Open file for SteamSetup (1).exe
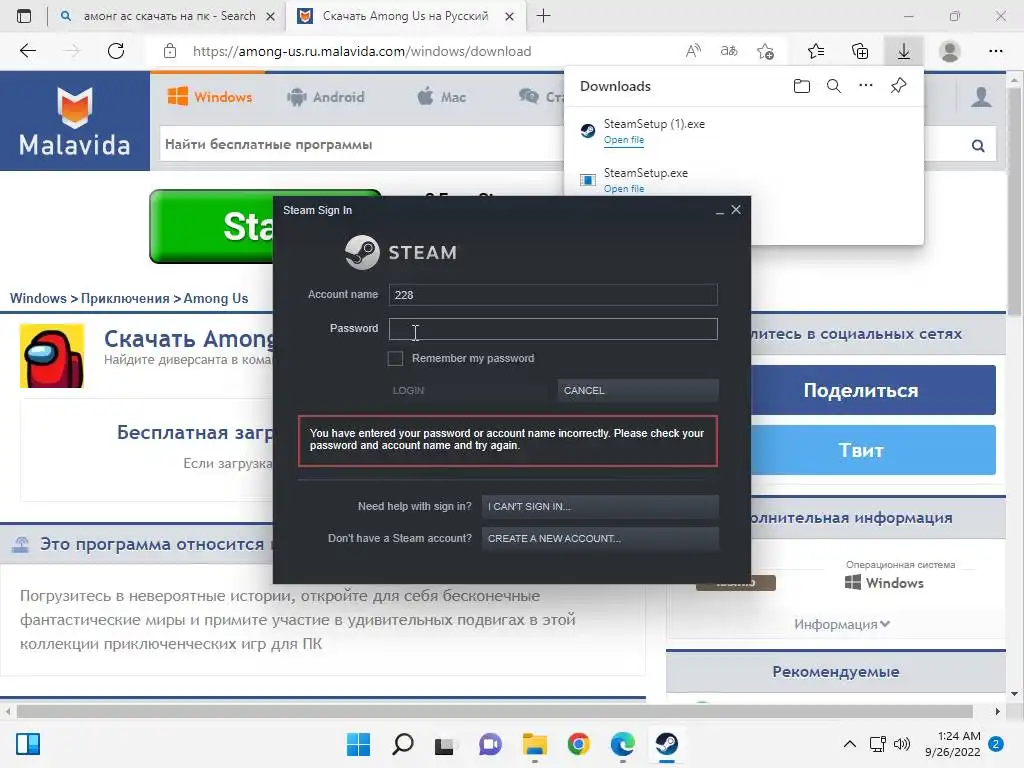Image resolution: width=1024 pixels, height=768 pixels. click(x=624, y=140)
